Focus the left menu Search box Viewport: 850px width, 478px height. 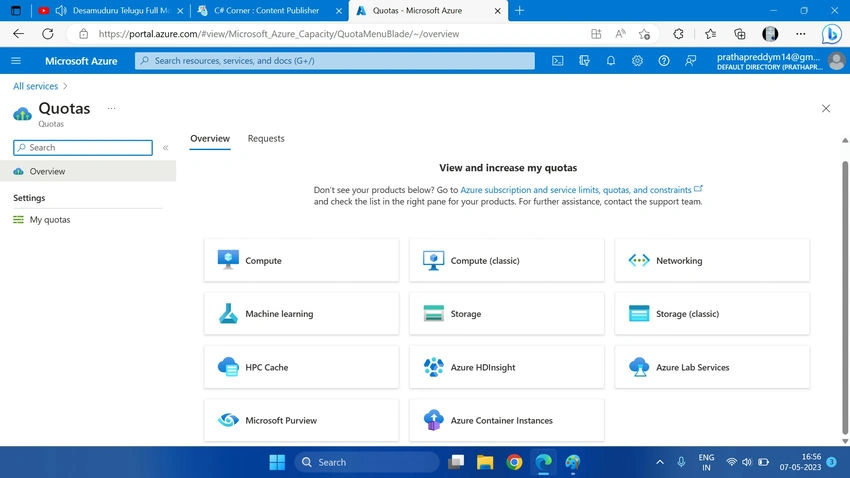click(x=83, y=147)
